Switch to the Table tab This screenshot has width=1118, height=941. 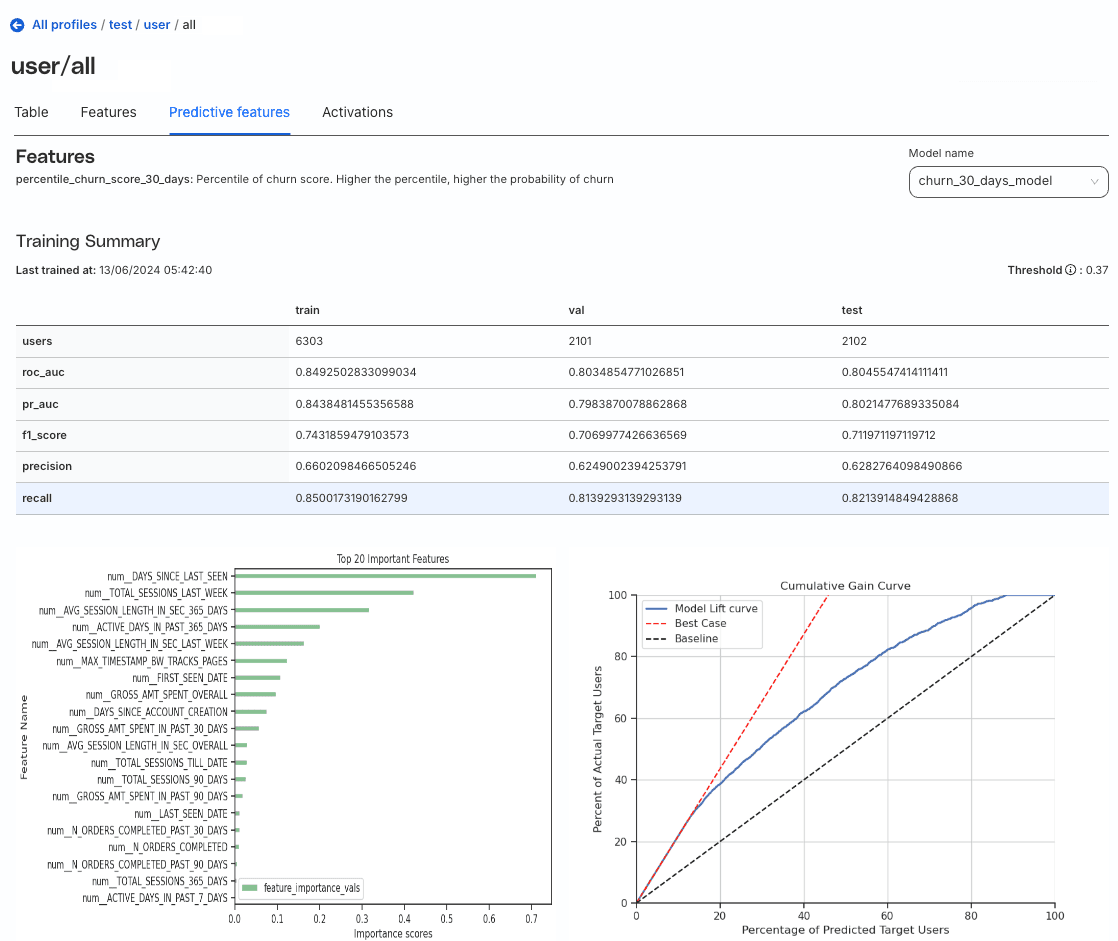coord(31,112)
